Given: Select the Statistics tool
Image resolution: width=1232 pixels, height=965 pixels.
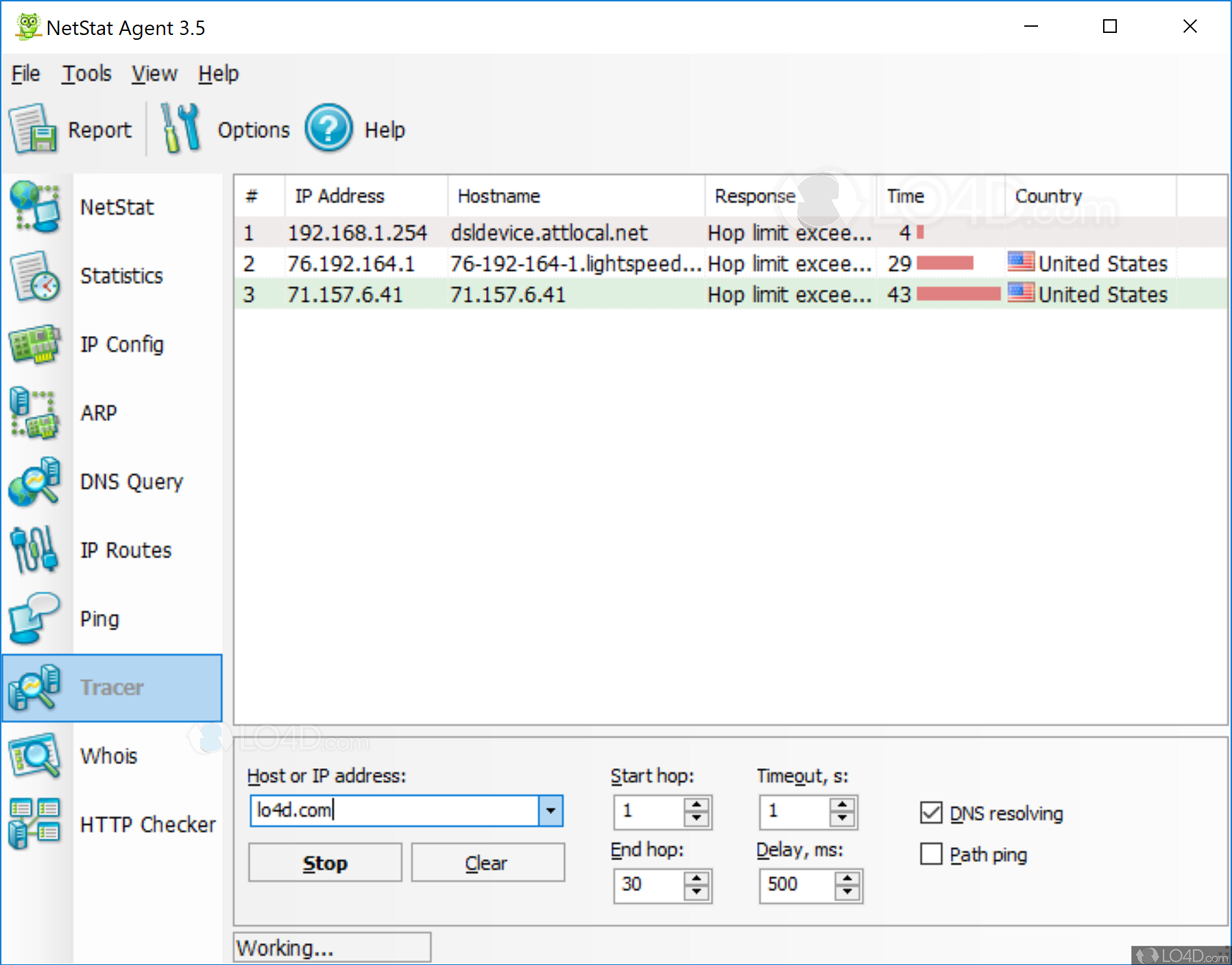Looking at the screenshot, I should [121, 276].
